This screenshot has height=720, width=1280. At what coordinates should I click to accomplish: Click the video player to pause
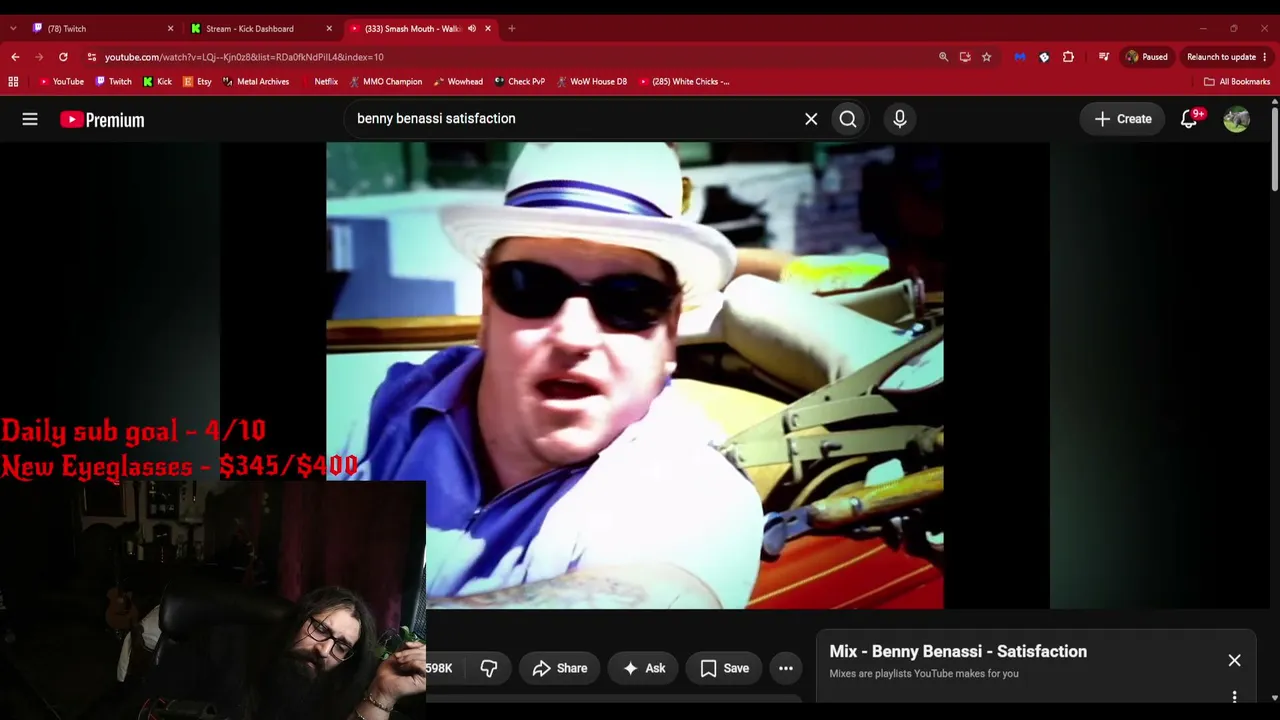(634, 375)
